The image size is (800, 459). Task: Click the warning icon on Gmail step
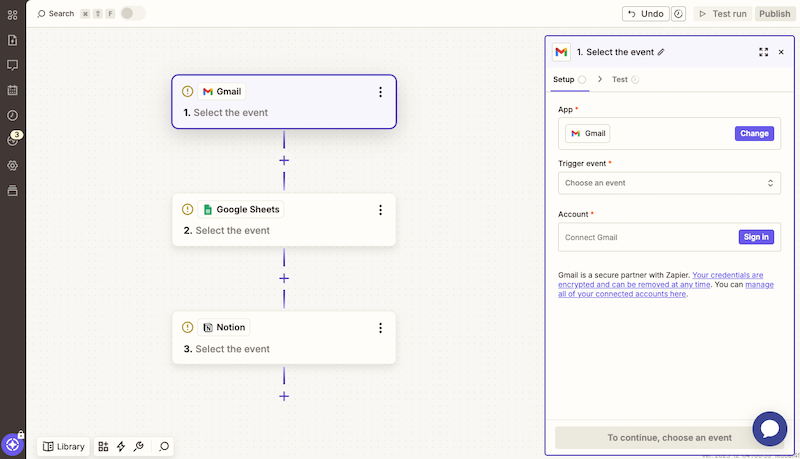click(x=187, y=91)
